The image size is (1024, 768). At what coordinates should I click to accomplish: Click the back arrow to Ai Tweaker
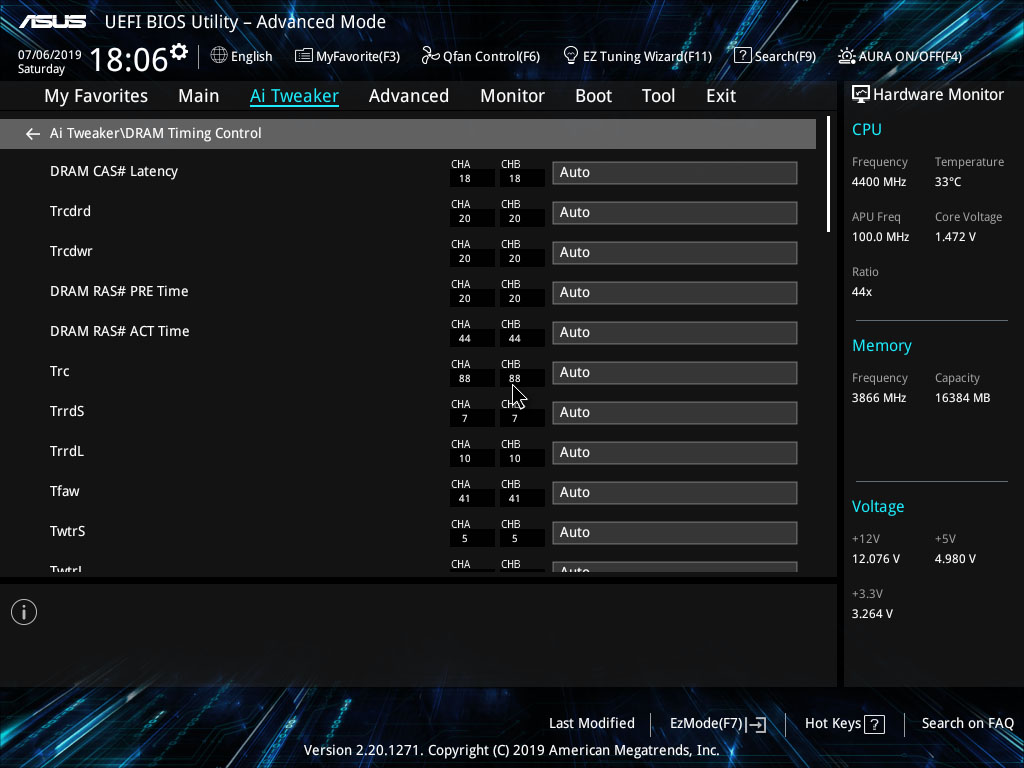point(33,134)
